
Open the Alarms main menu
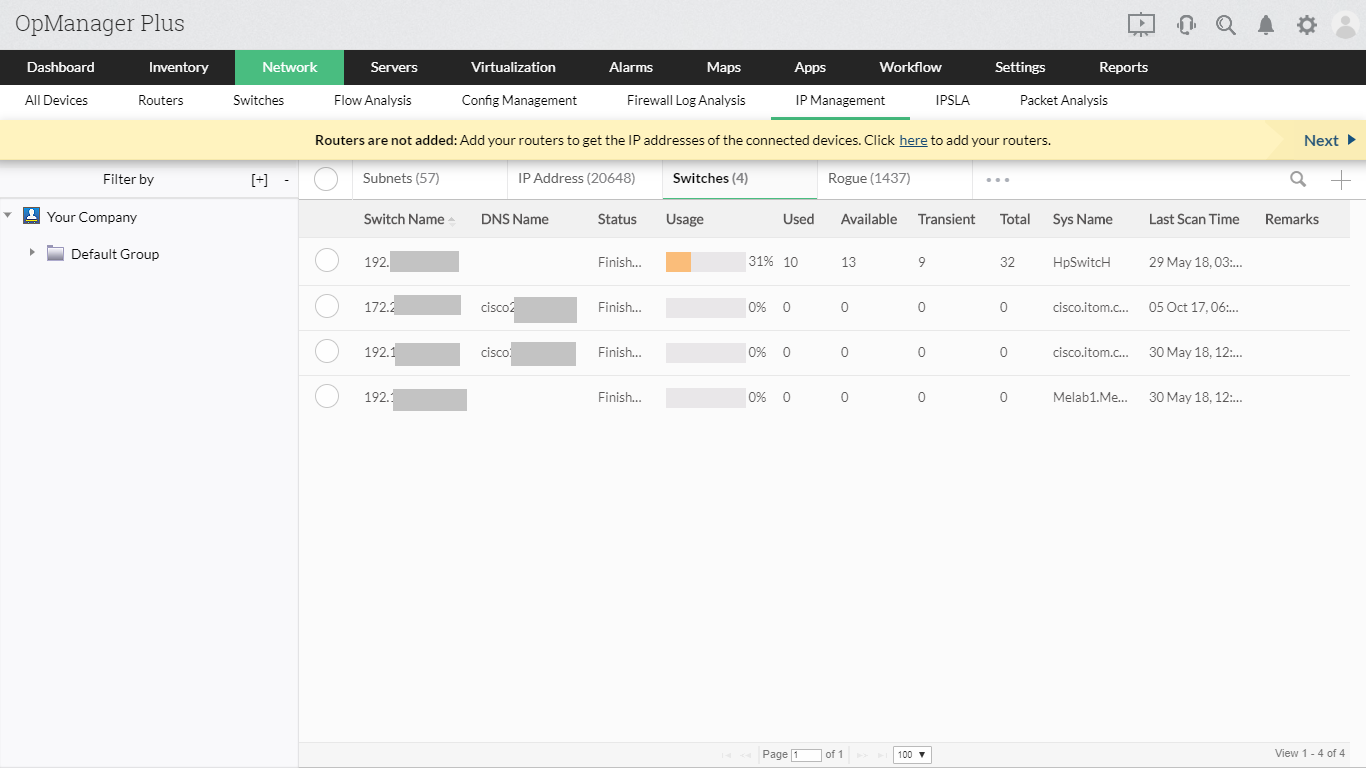631,67
